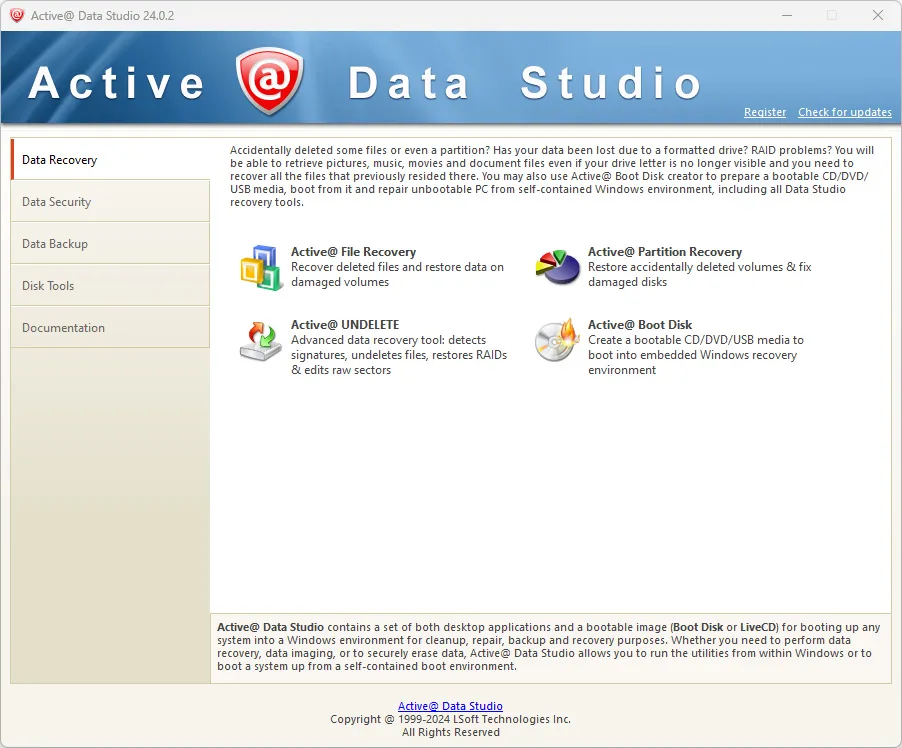Click the Active@ UNDELETE icon
The width and height of the screenshot is (902, 748).
pos(261,341)
